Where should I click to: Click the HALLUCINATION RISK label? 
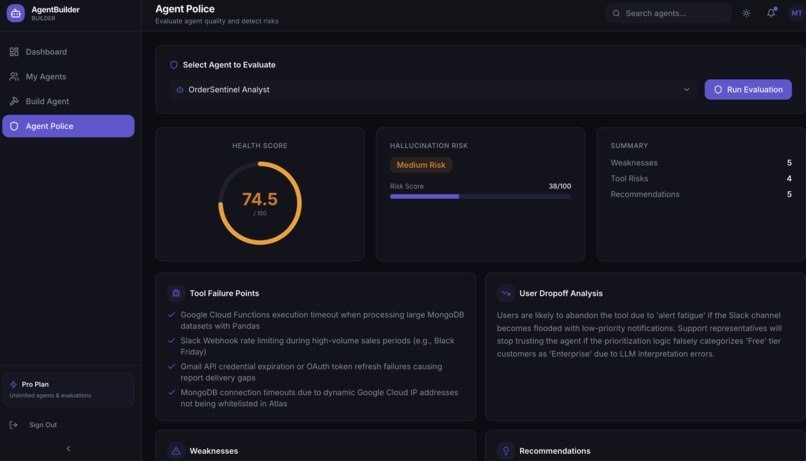point(429,145)
